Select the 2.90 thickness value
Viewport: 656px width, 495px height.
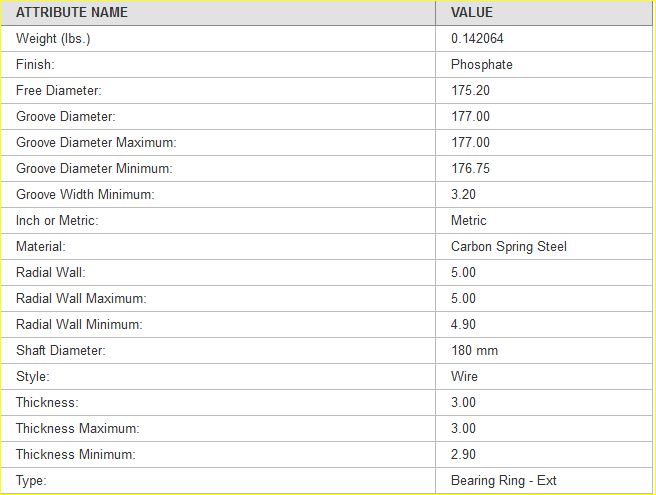pos(463,454)
